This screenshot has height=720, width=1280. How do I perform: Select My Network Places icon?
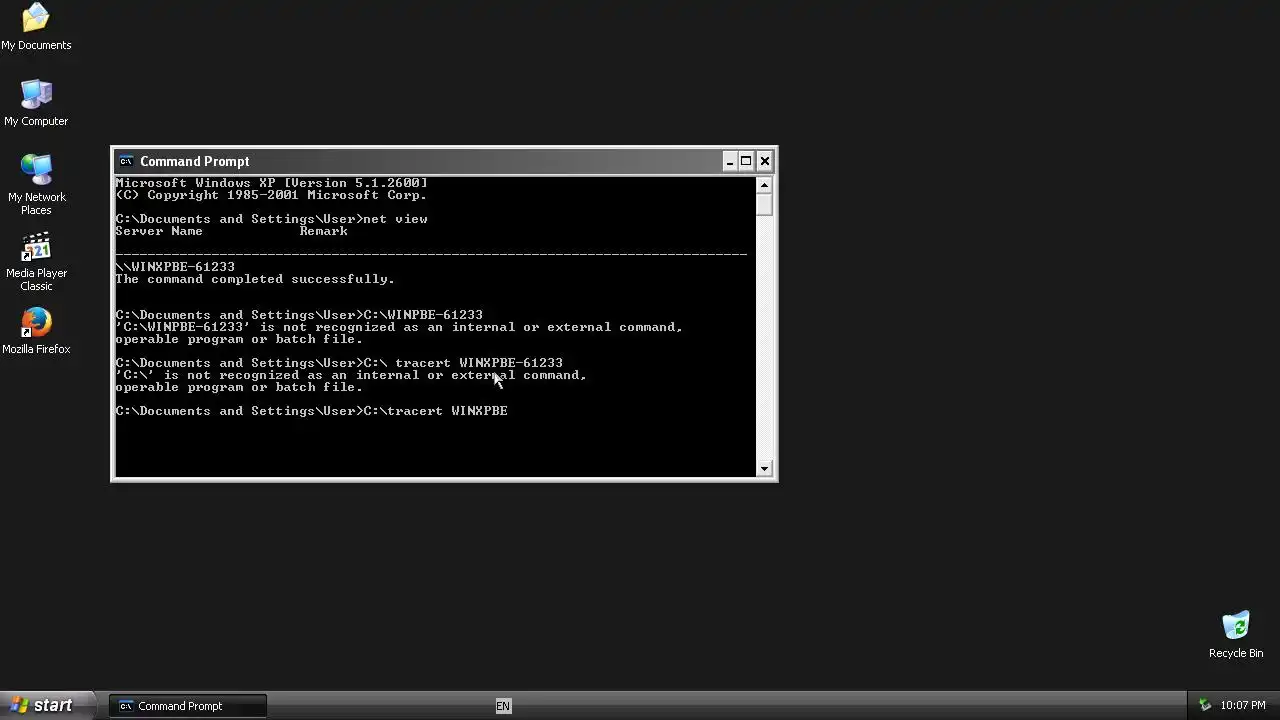pos(36,185)
